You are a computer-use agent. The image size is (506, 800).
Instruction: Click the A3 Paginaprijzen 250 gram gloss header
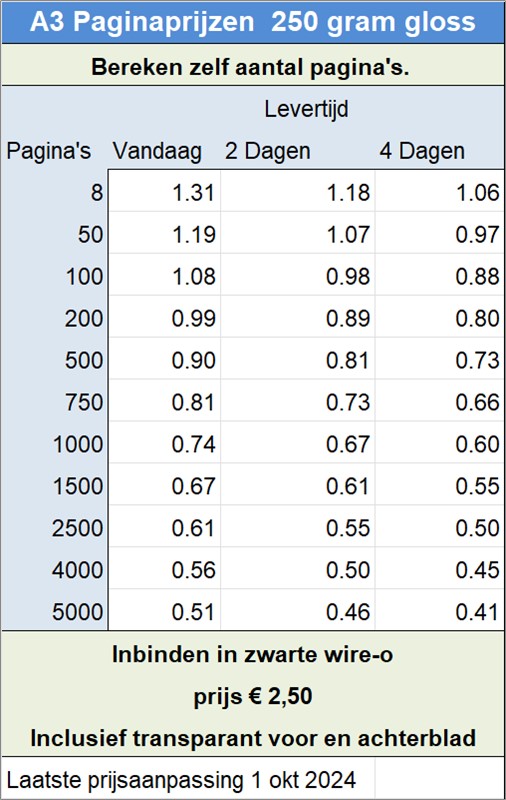253,22
